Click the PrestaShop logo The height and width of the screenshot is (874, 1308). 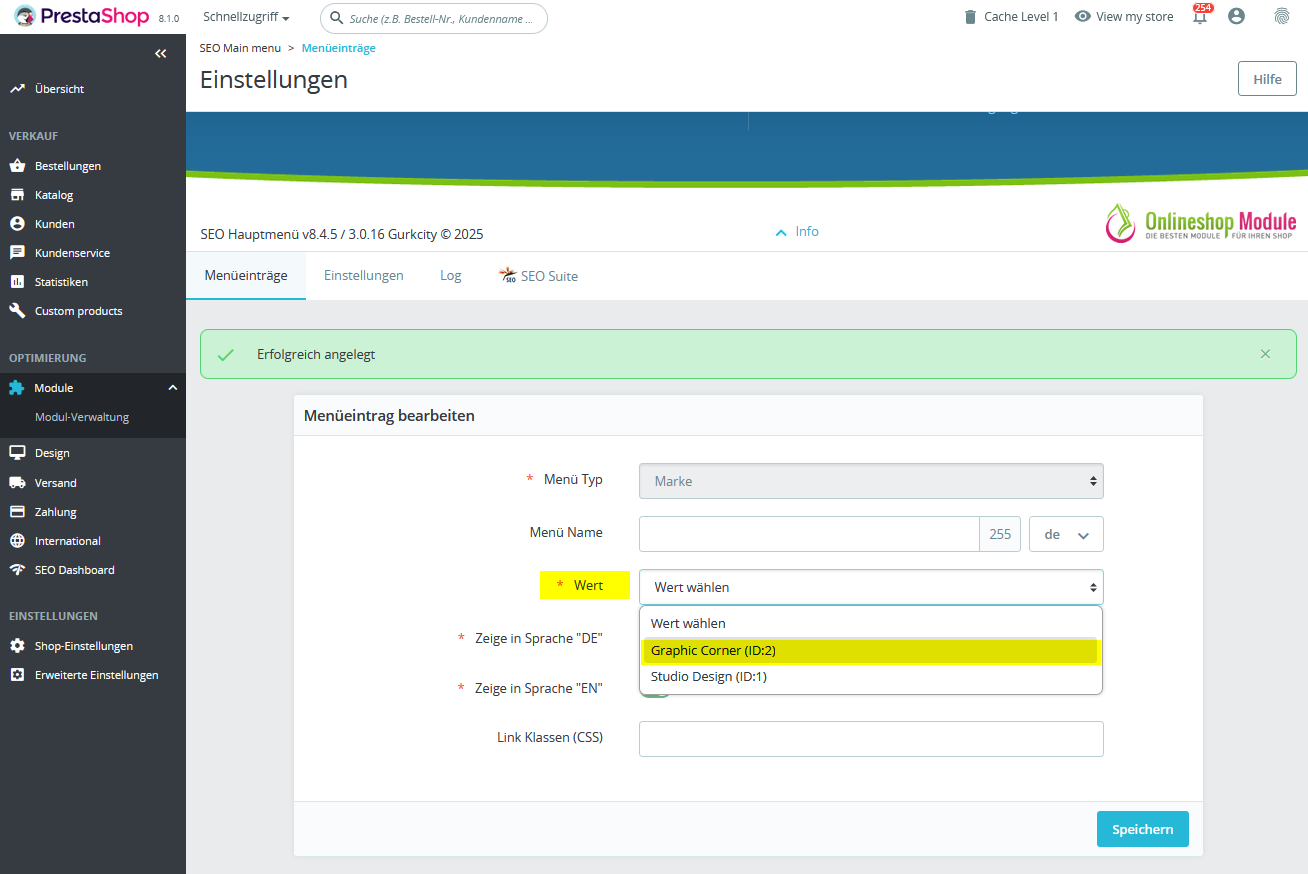pyautogui.click(x=81, y=16)
